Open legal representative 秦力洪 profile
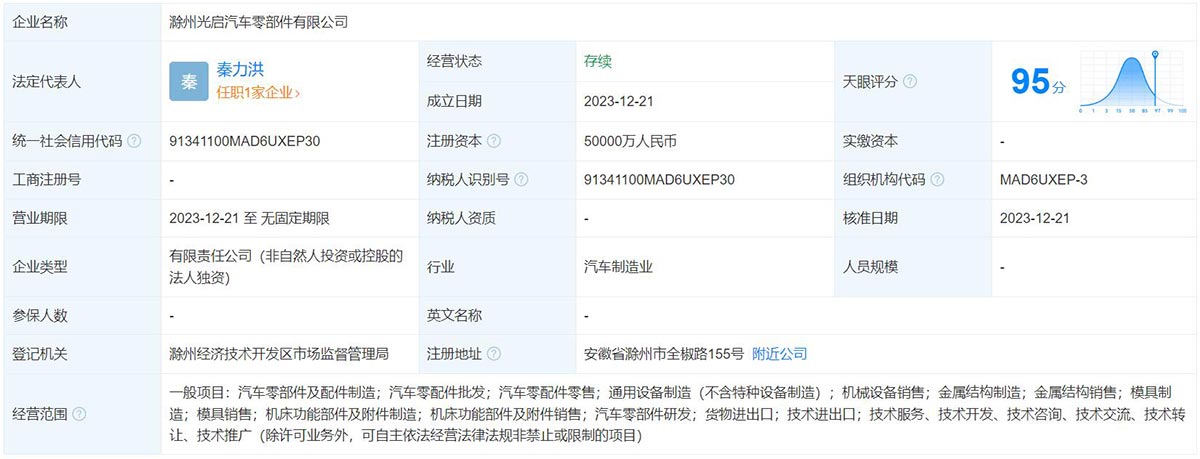The image size is (1200, 459). 240,70
